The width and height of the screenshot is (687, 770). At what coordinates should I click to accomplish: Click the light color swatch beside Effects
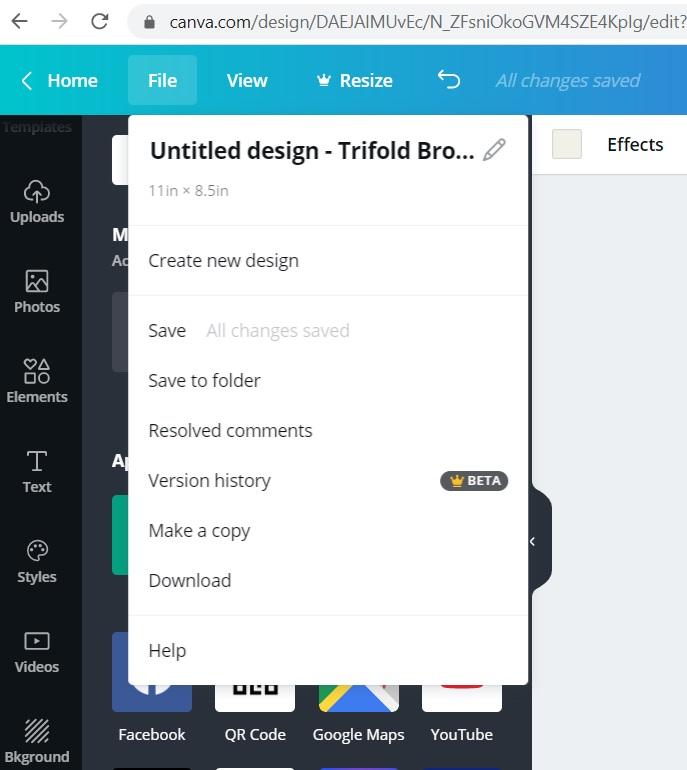[x=567, y=144]
